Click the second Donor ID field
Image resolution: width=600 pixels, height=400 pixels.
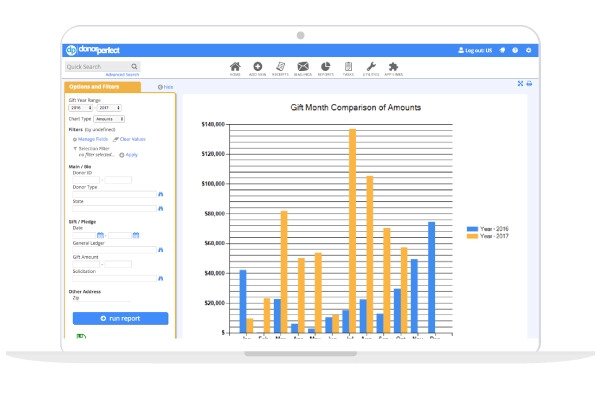click(x=118, y=180)
